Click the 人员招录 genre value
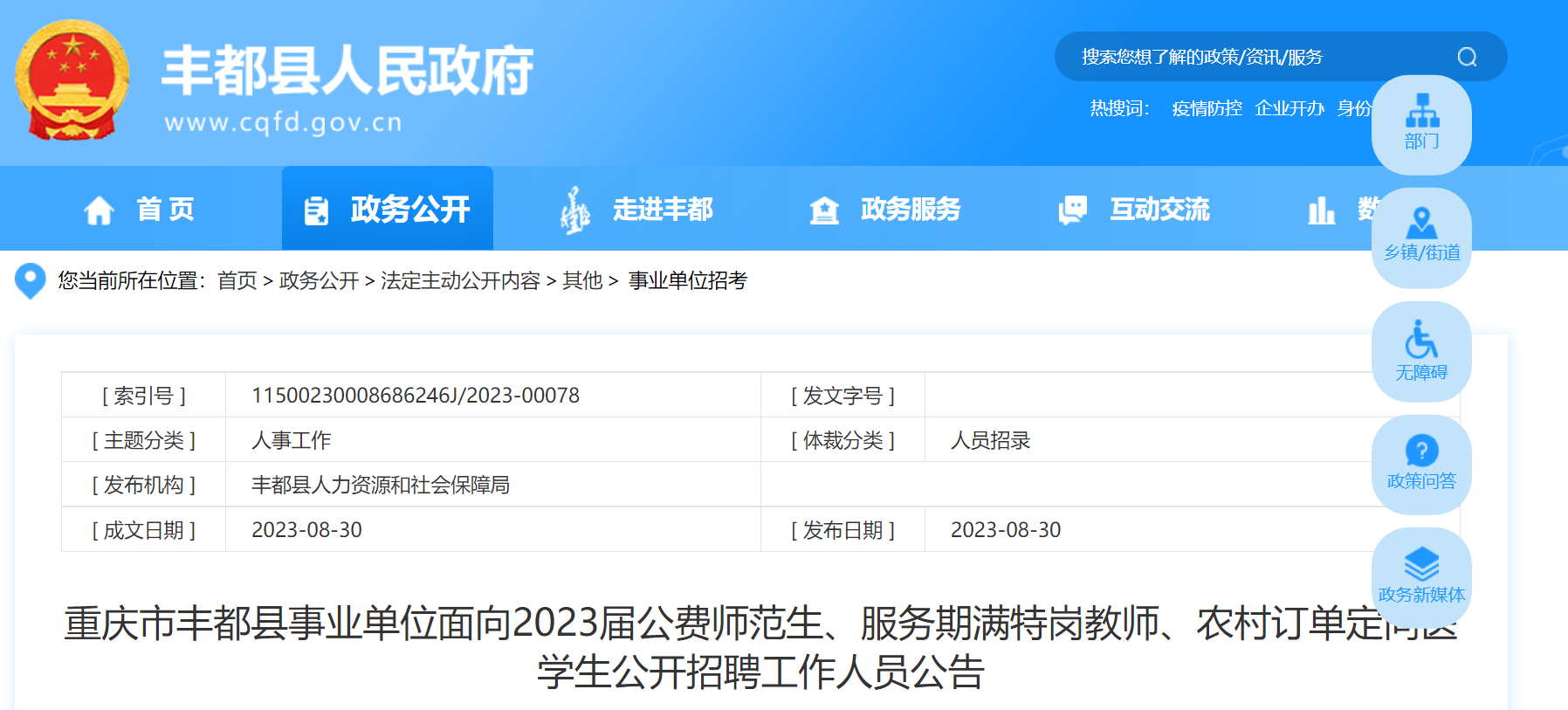Viewport: 1568px width, 710px height. tap(991, 440)
